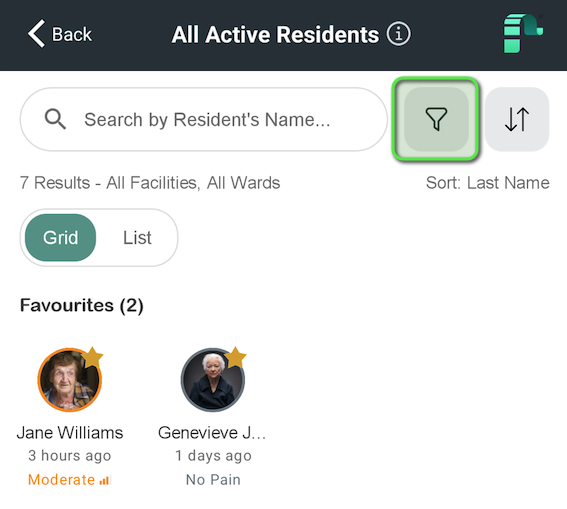
Task: Click the info icon beside All Active Residents
Action: coord(398,34)
